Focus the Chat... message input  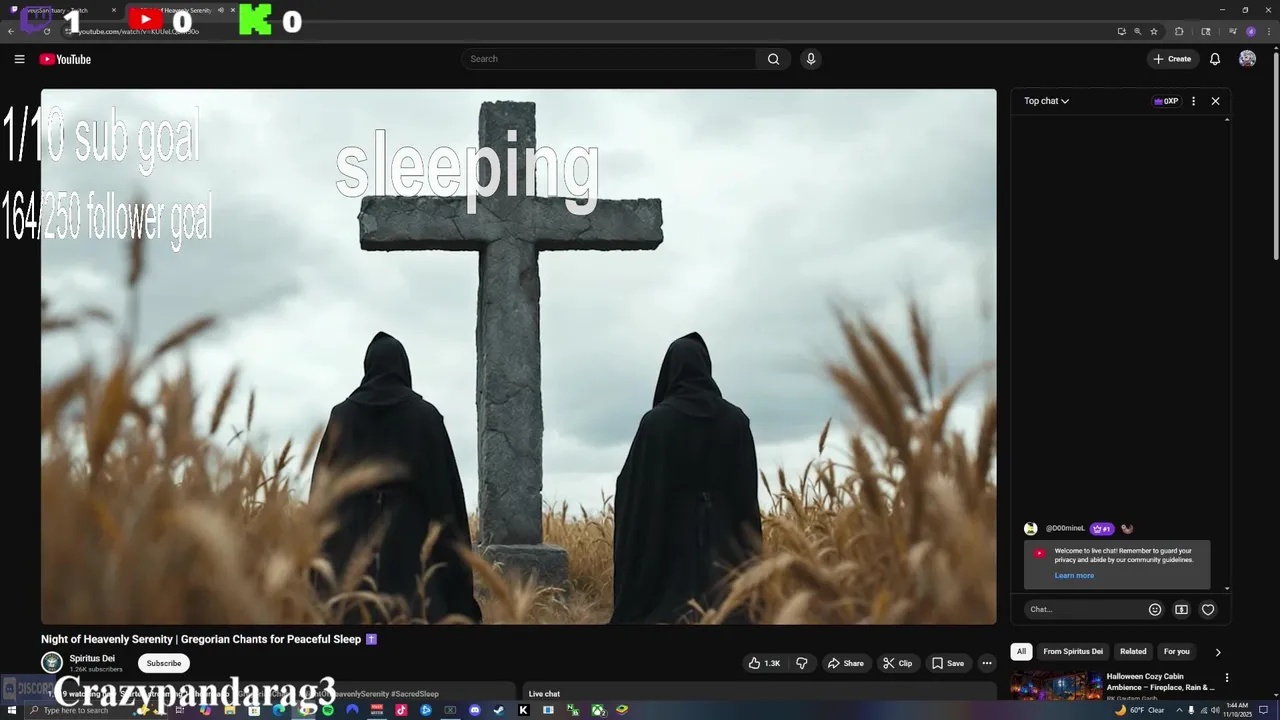tap(1085, 609)
